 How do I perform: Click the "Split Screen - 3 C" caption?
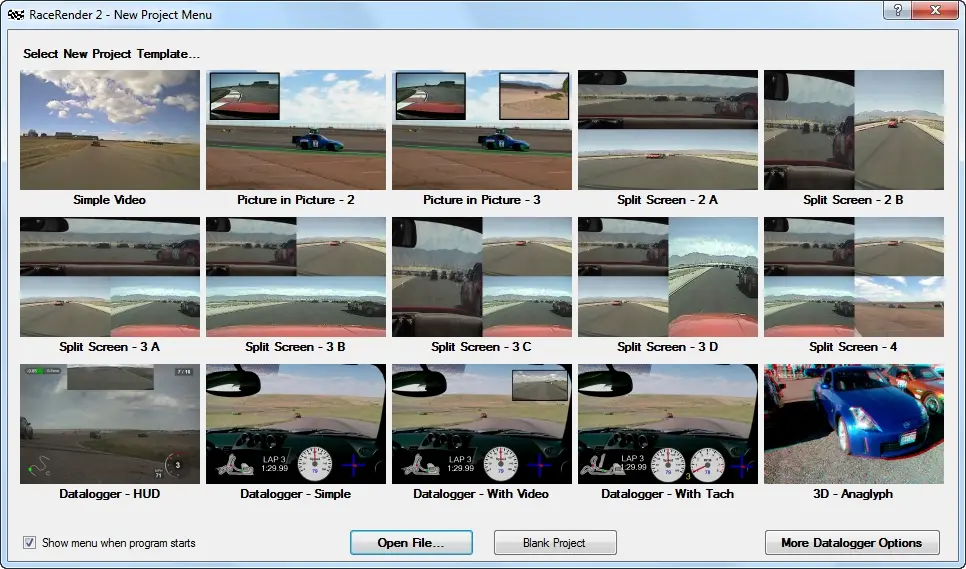click(x=482, y=347)
